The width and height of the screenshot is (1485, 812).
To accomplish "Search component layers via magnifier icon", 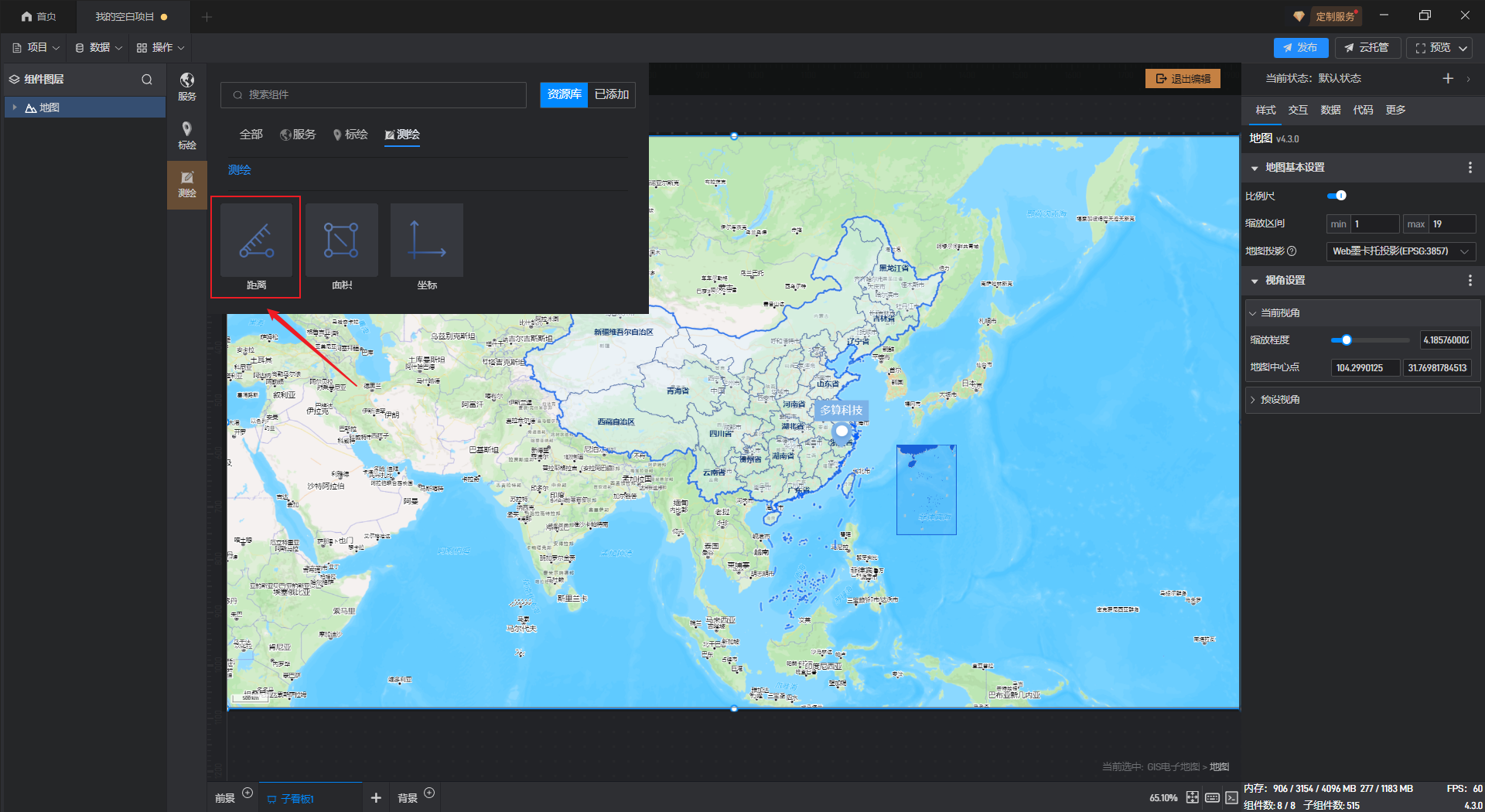I will pos(147,79).
